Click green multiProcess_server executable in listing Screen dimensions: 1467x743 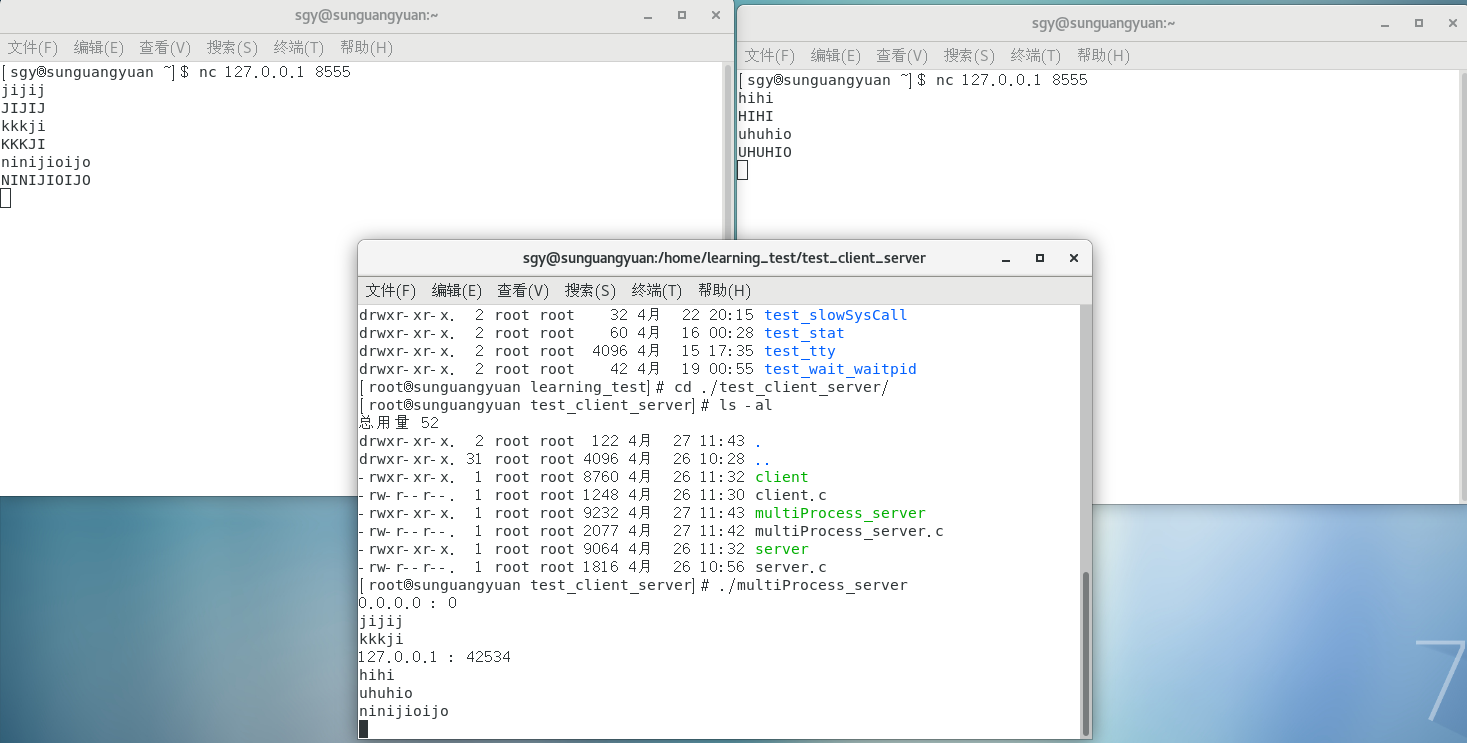(840, 513)
